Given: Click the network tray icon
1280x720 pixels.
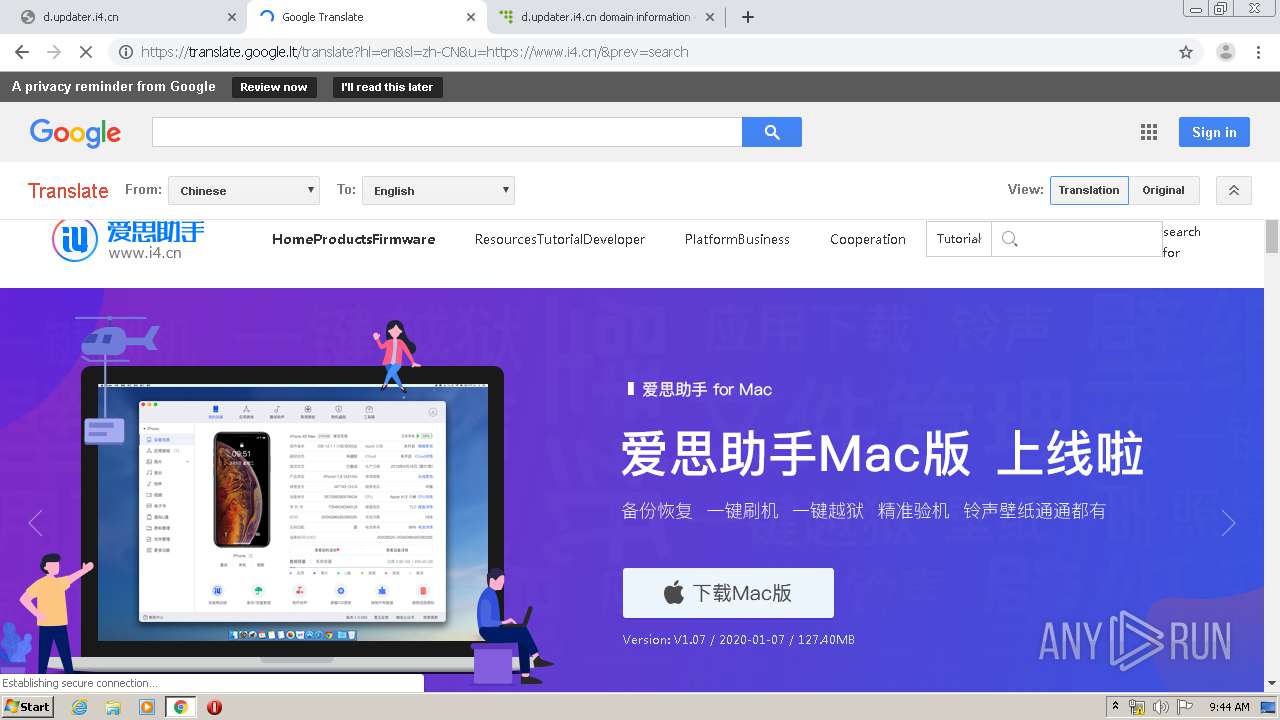Looking at the screenshot, I should [x=1137, y=707].
